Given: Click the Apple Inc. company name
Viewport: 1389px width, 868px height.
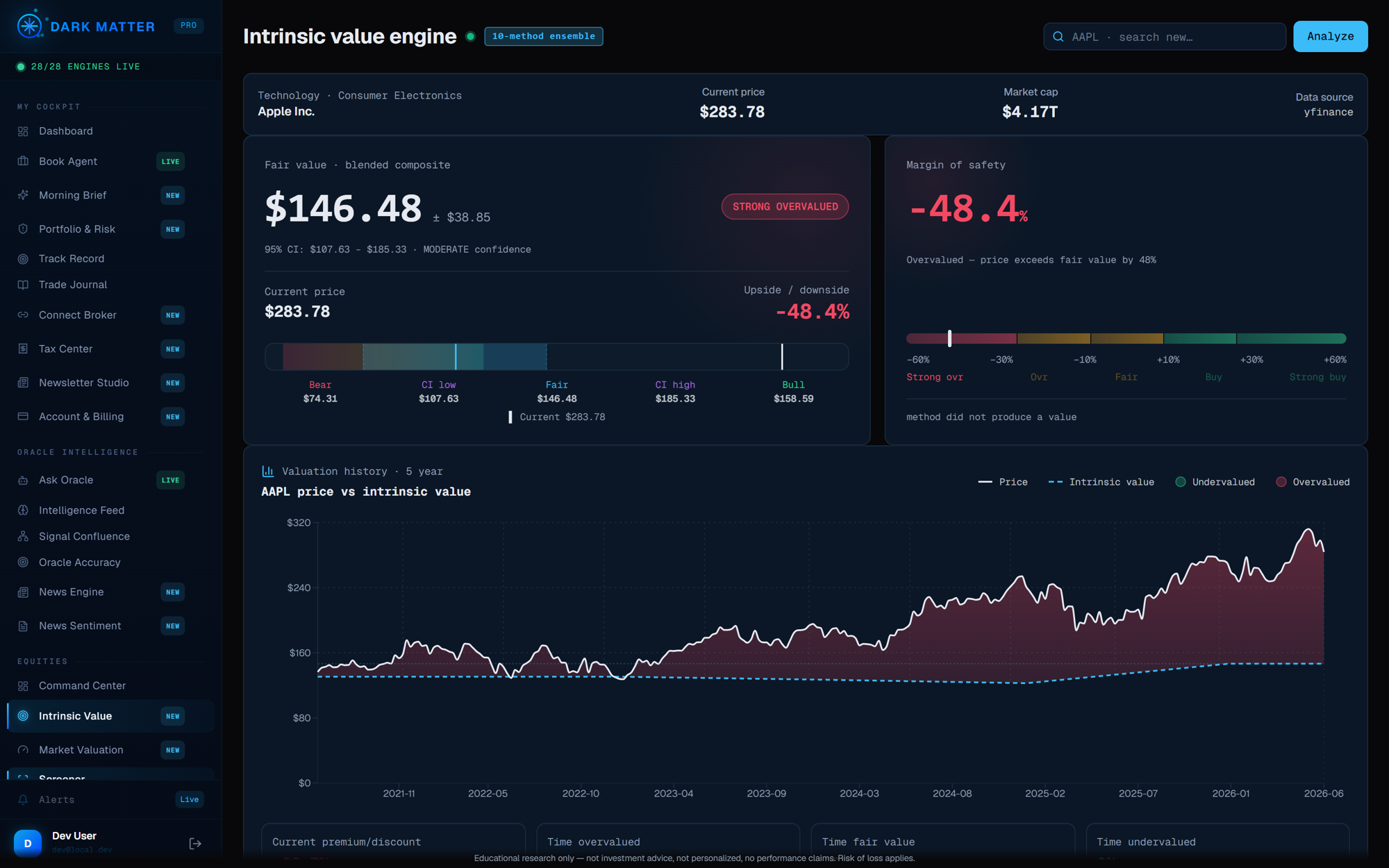Looking at the screenshot, I should pyautogui.click(x=286, y=111).
